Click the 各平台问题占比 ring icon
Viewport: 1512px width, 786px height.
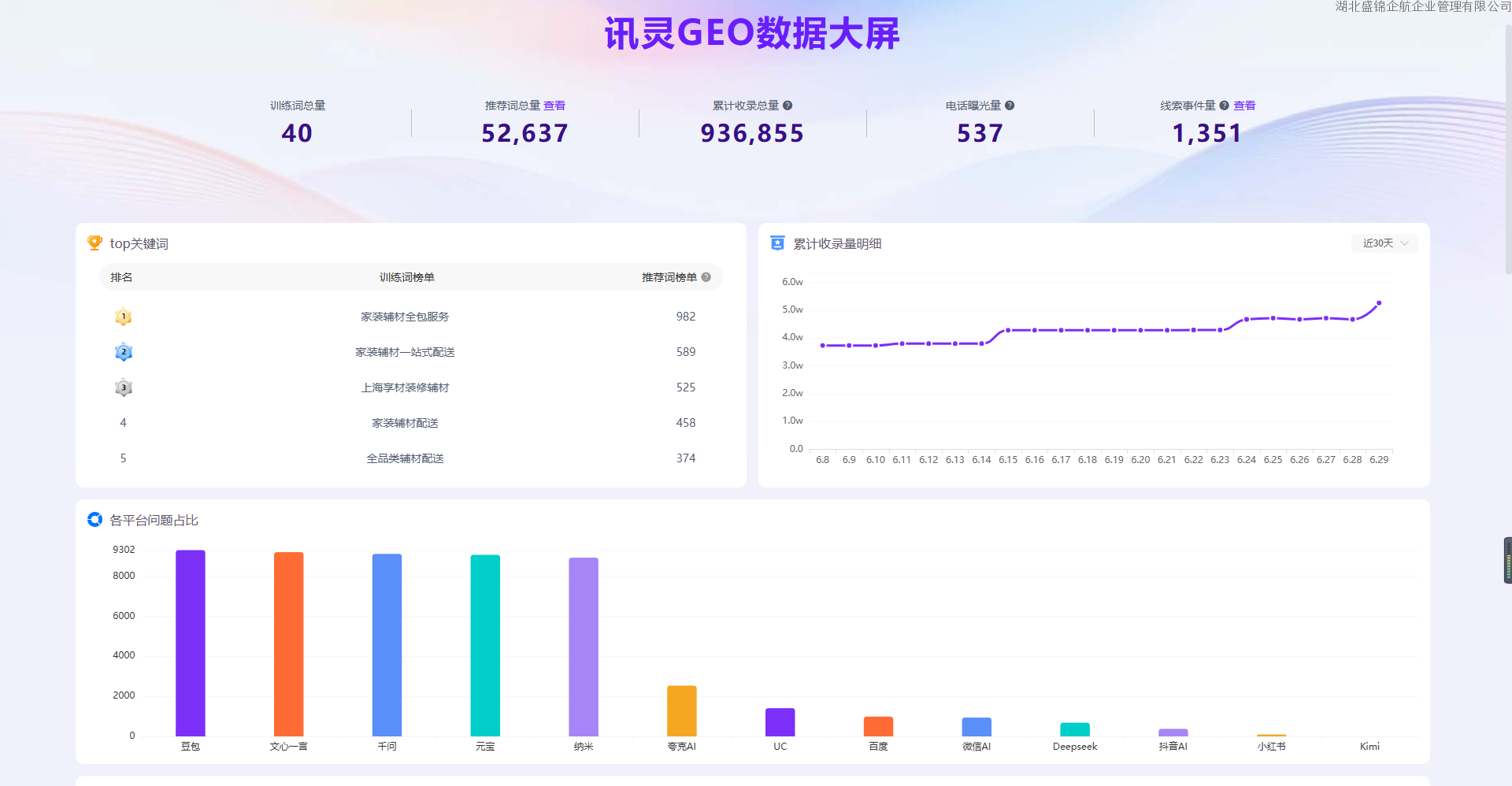coord(94,520)
